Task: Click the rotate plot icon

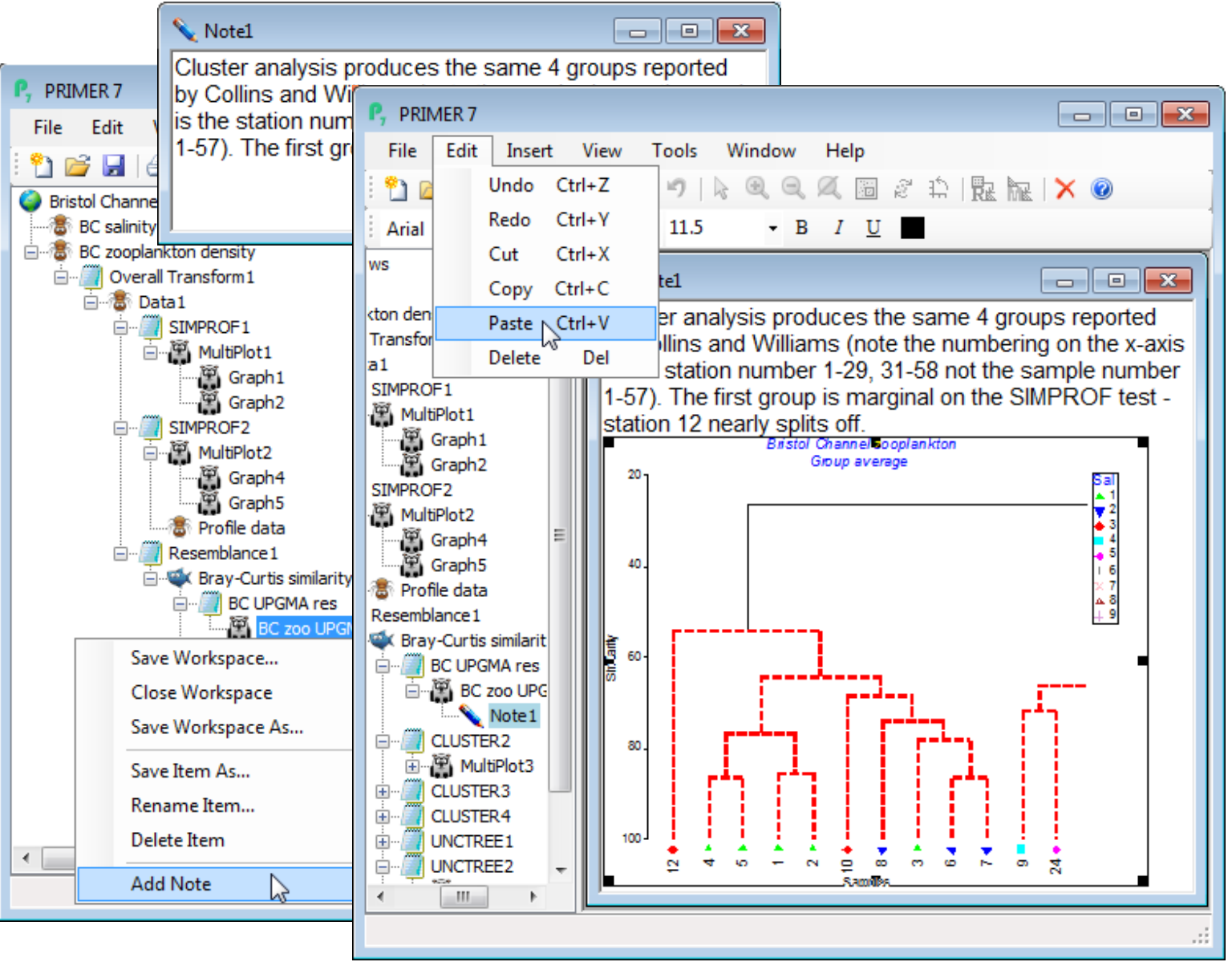Action: tap(902, 189)
